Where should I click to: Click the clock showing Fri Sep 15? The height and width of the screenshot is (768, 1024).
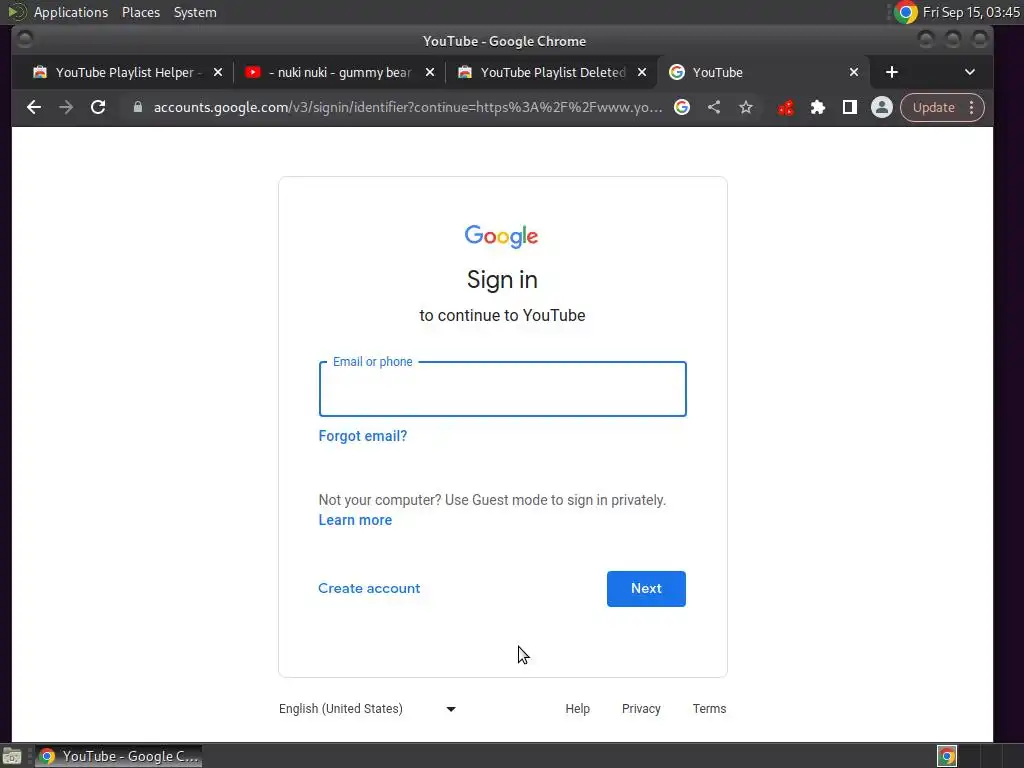pos(971,12)
